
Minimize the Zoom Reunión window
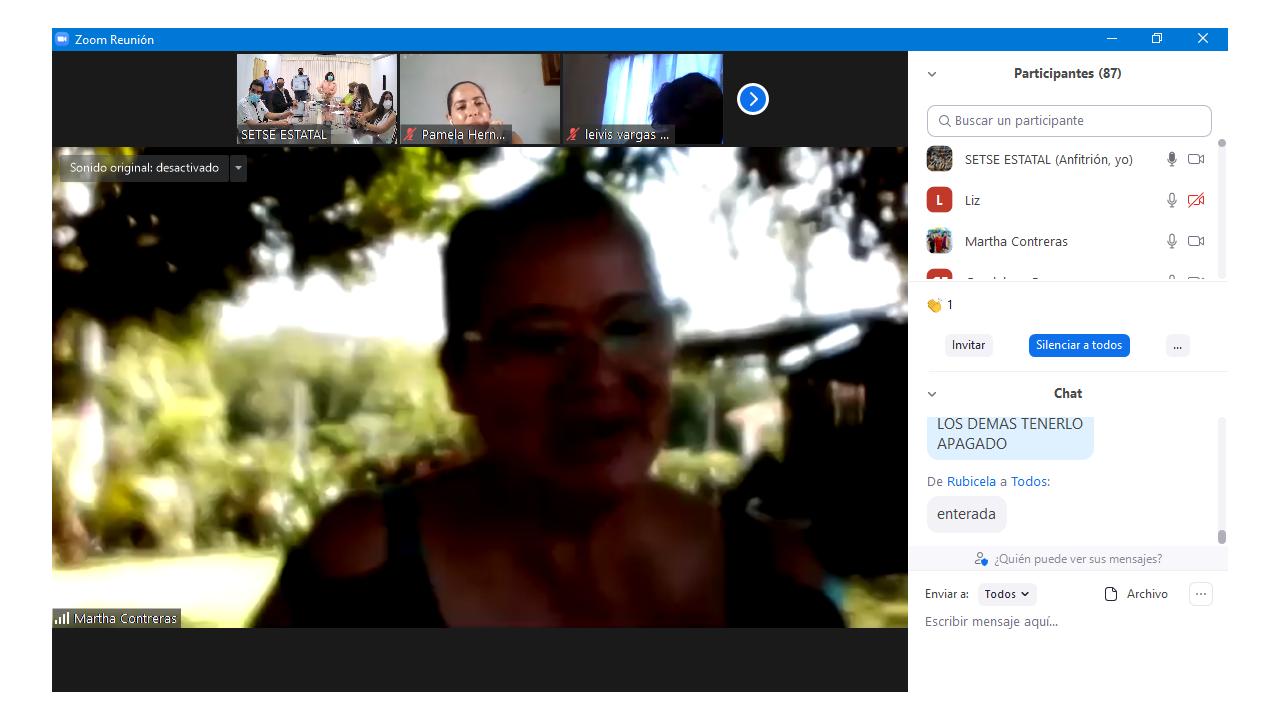(1111, 39)
